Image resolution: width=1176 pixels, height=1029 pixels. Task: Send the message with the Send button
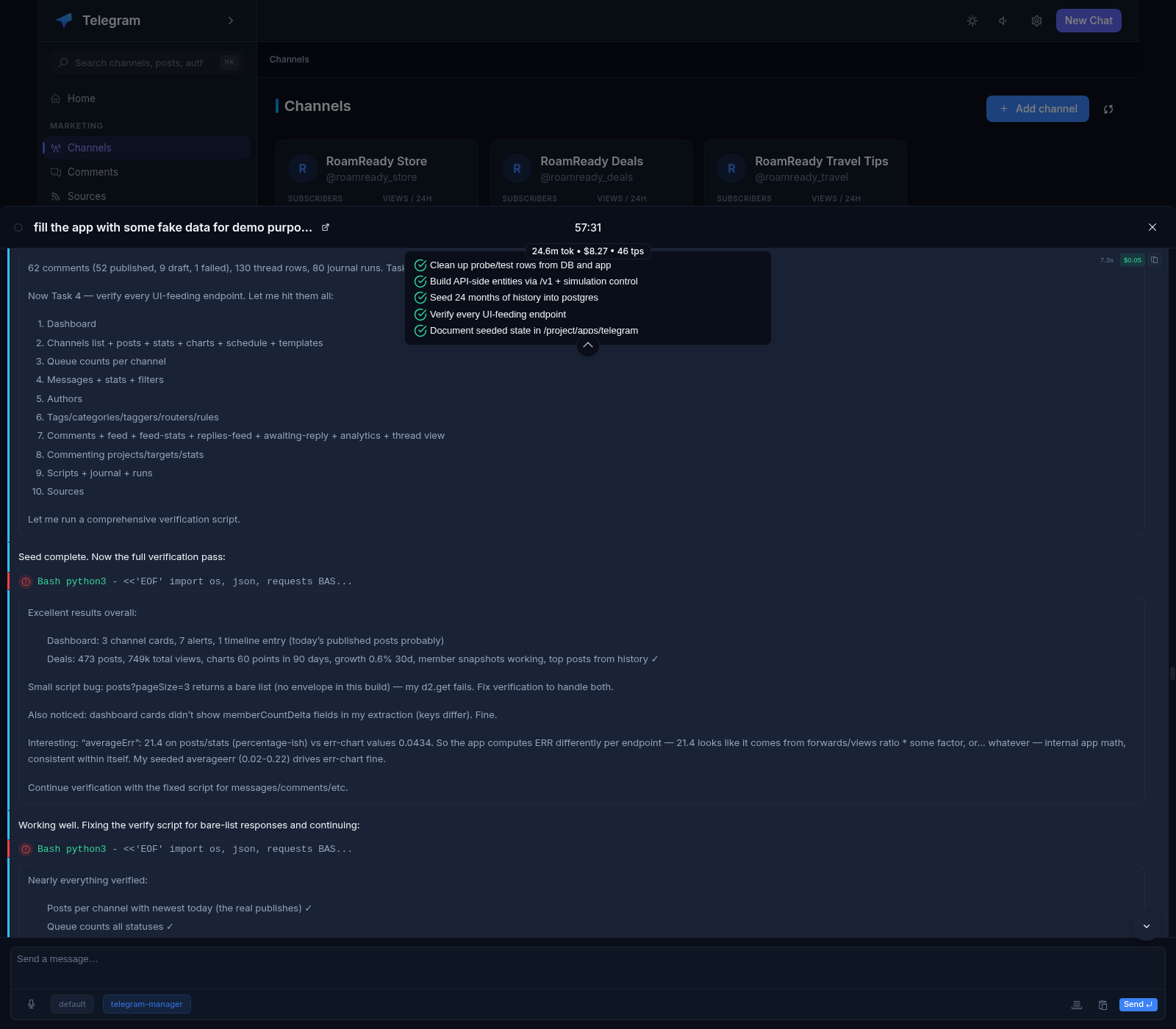(1139, 1004)
